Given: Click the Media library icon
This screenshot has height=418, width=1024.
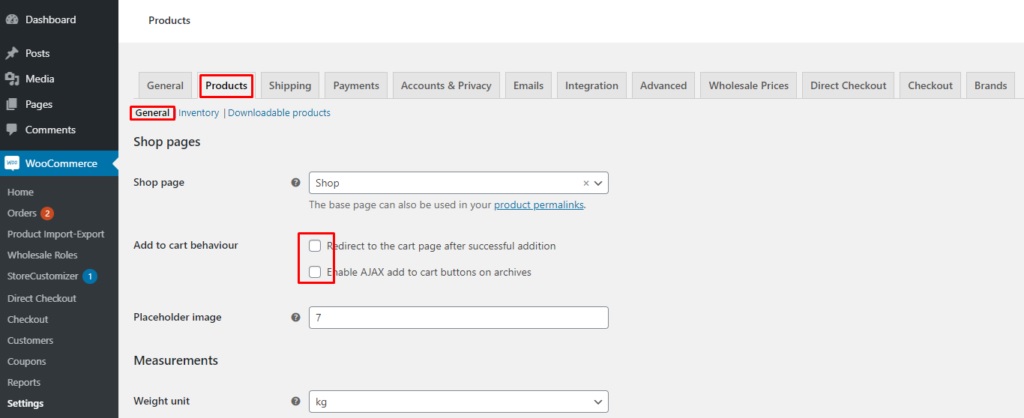Looking at the screenshot, I should pos(11,79).
